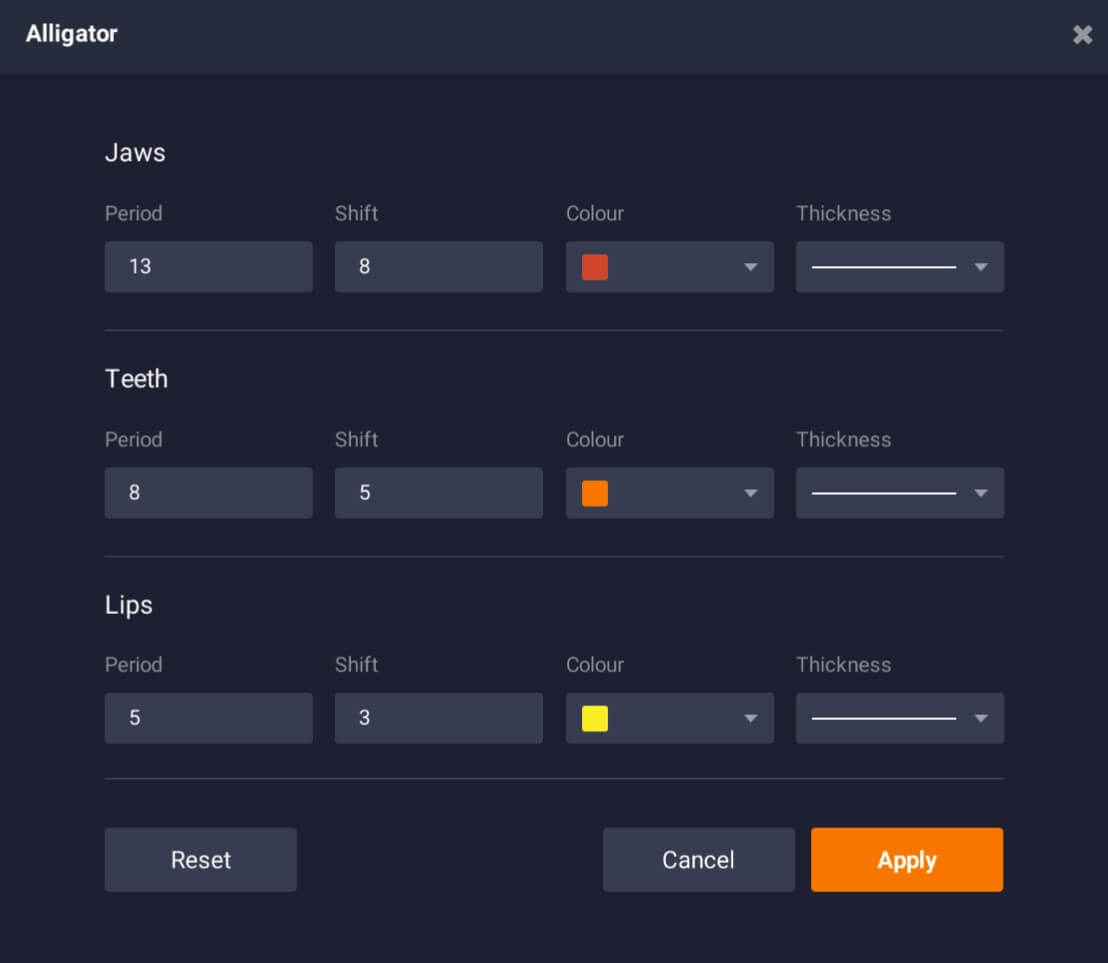Close the Alligator settings dialog
The width and height of the screenshot is (1108, 963).
[x=1082, y=35]
